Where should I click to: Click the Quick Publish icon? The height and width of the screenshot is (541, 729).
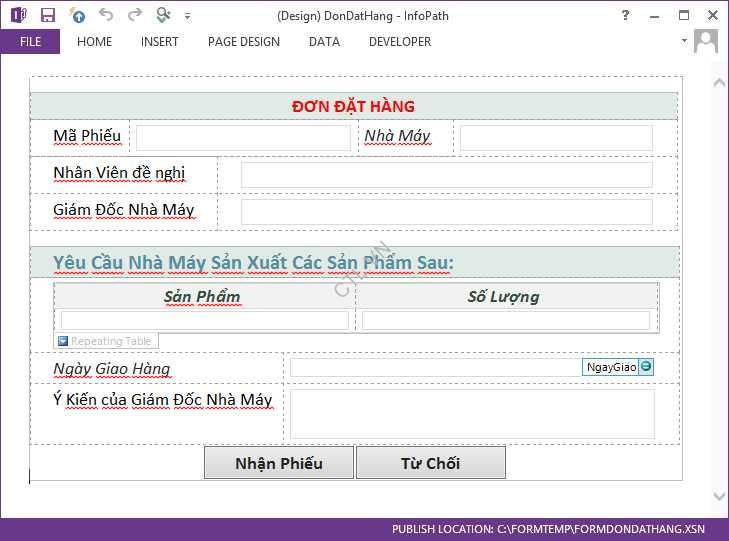tap(77, 15)
